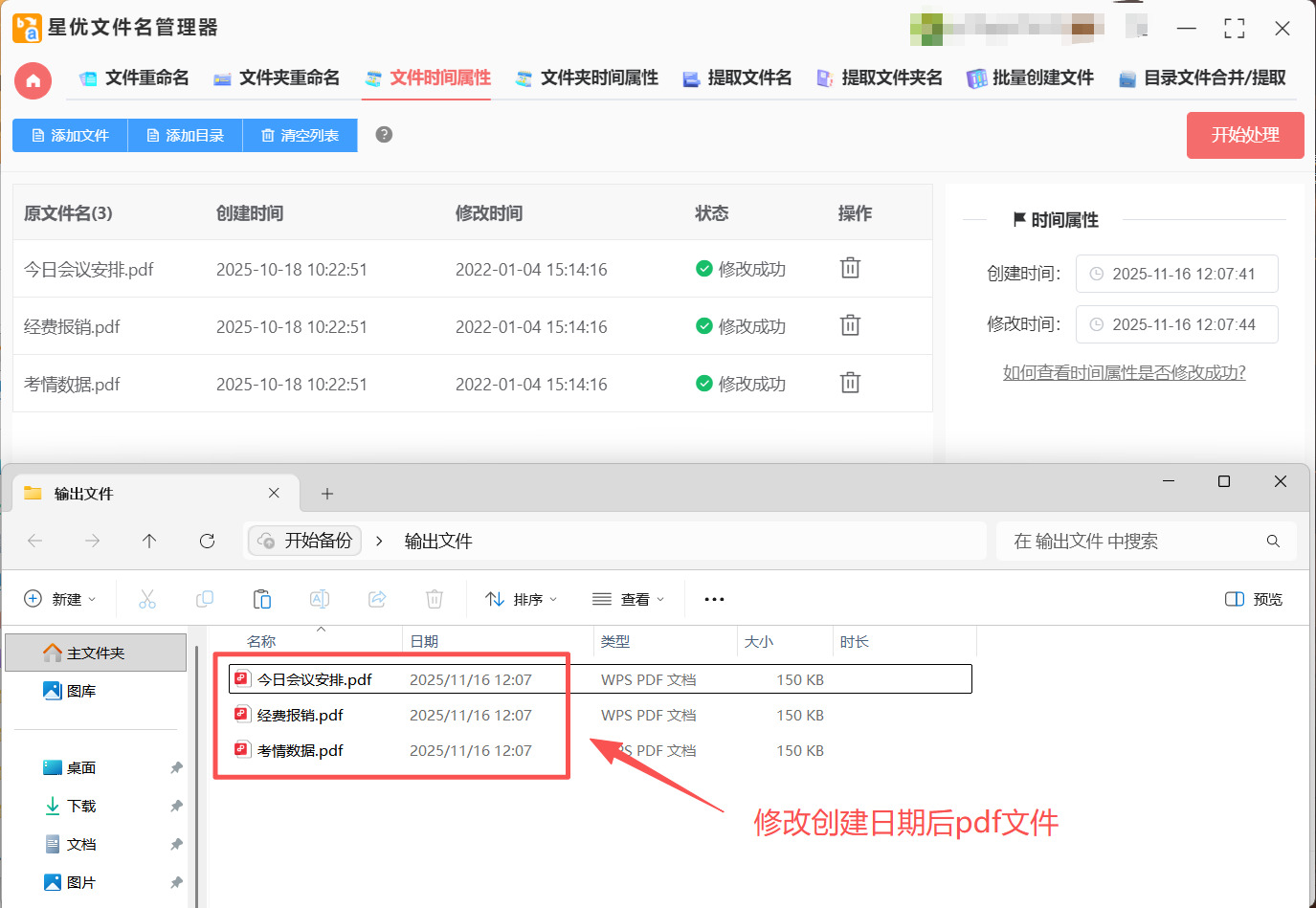Go forward in Explorer
The image size is (1316, 908).
coord(92,541)
